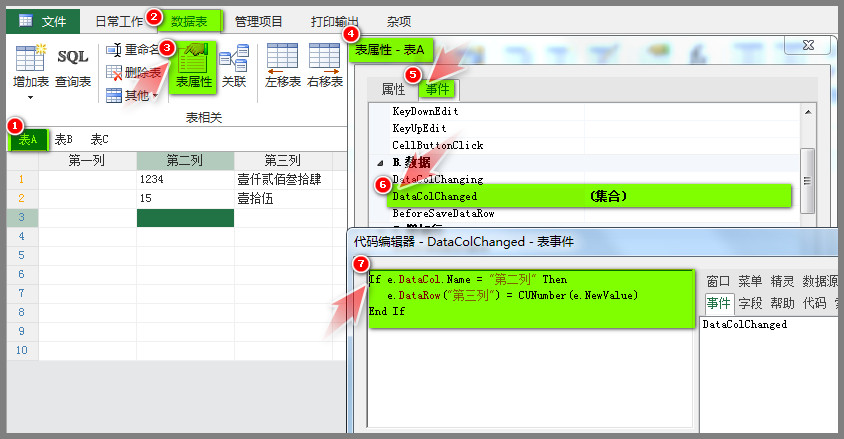This screenshot has width=844, height=439.
Task: Move table right with 右移表
Action: point(325,66)
